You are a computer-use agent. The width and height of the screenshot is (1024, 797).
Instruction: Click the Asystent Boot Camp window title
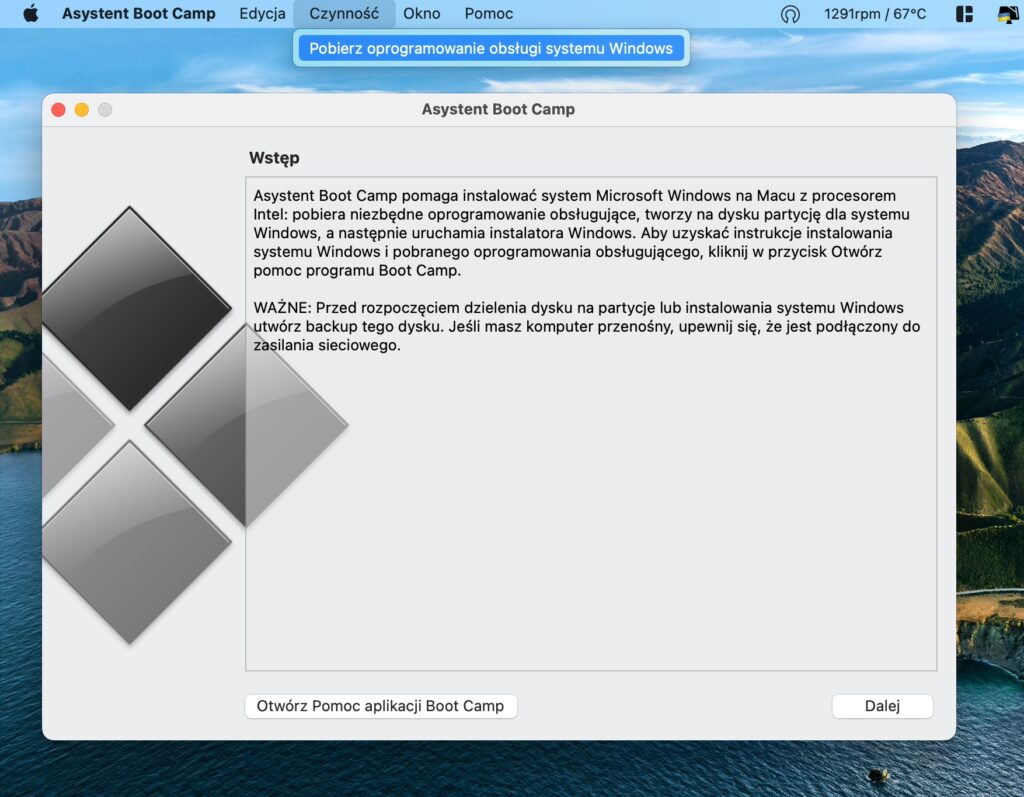coord(498,109)
